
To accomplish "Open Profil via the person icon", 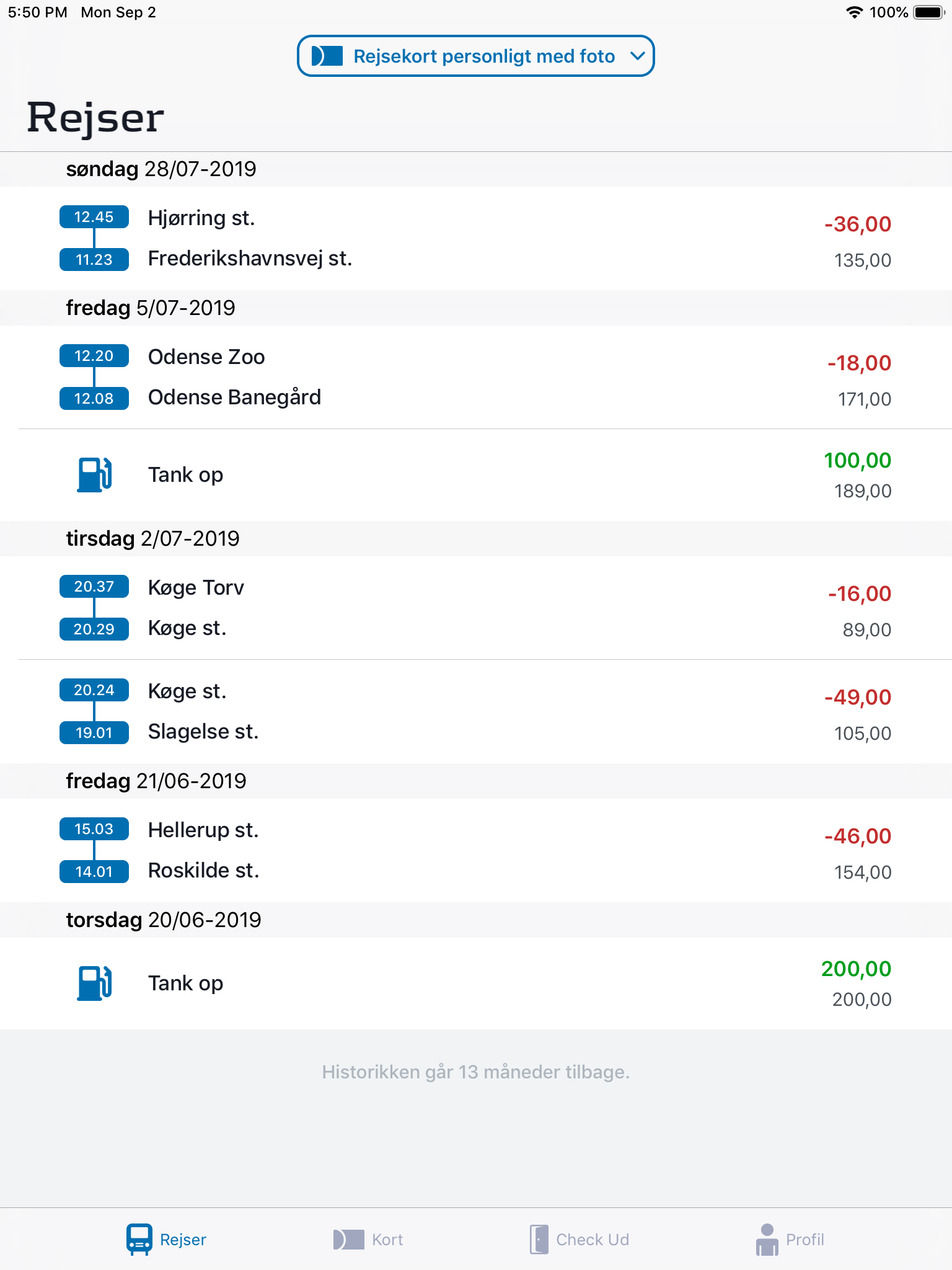I will 767,1238.
